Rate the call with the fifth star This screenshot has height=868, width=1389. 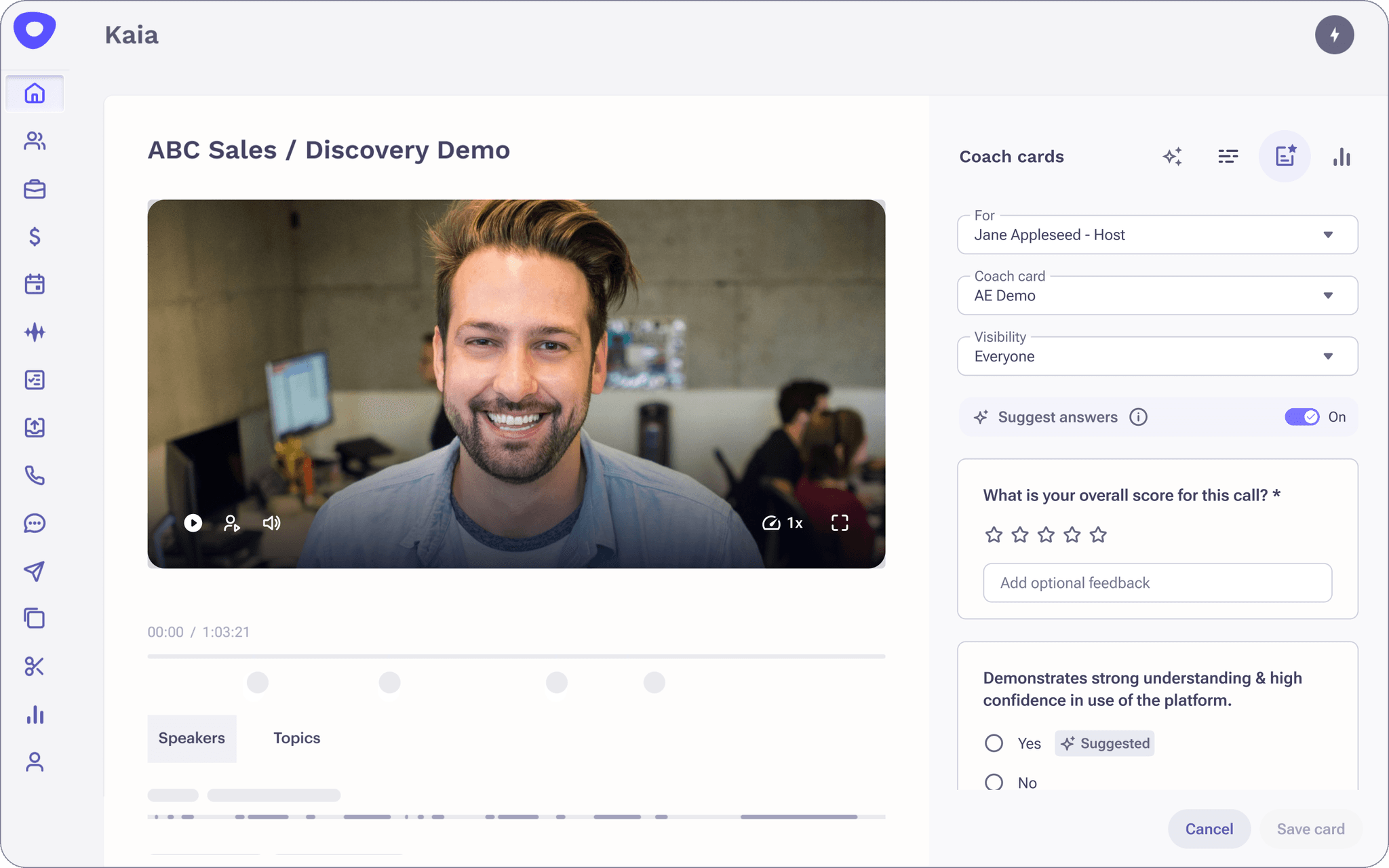[1098, 535]
